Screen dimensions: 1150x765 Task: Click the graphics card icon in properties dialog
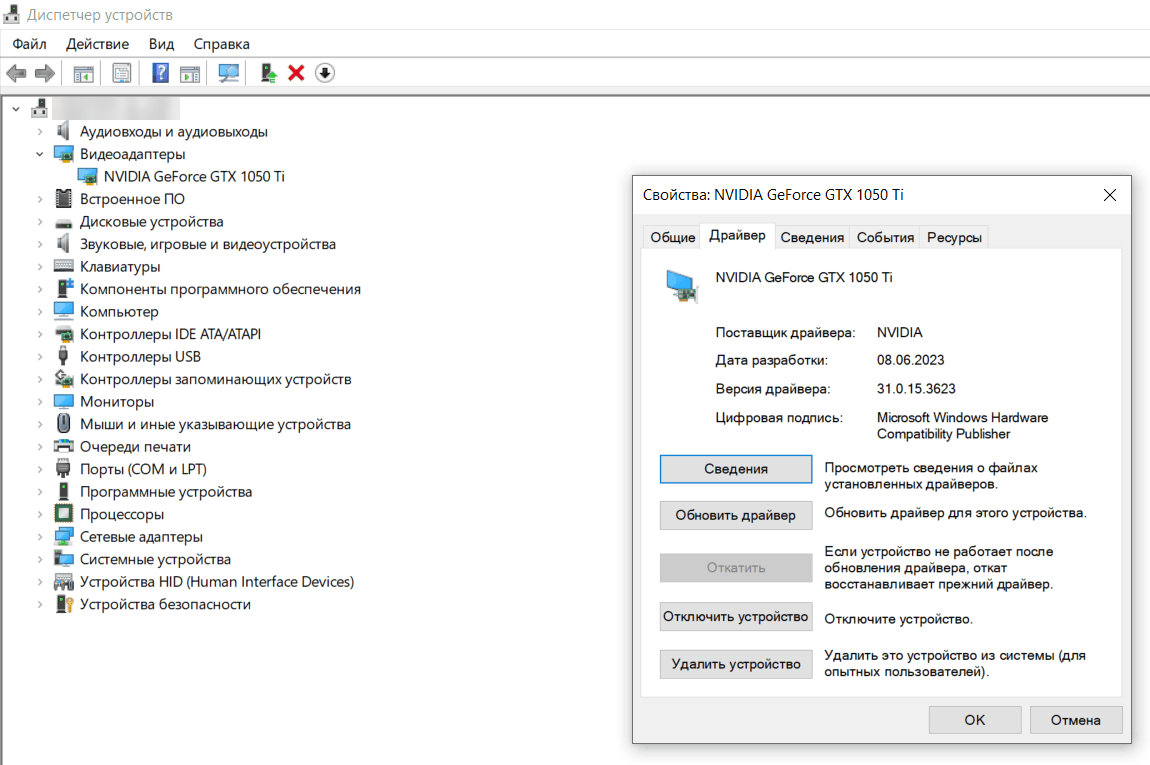pyautogui.click(x=681, y=286)
